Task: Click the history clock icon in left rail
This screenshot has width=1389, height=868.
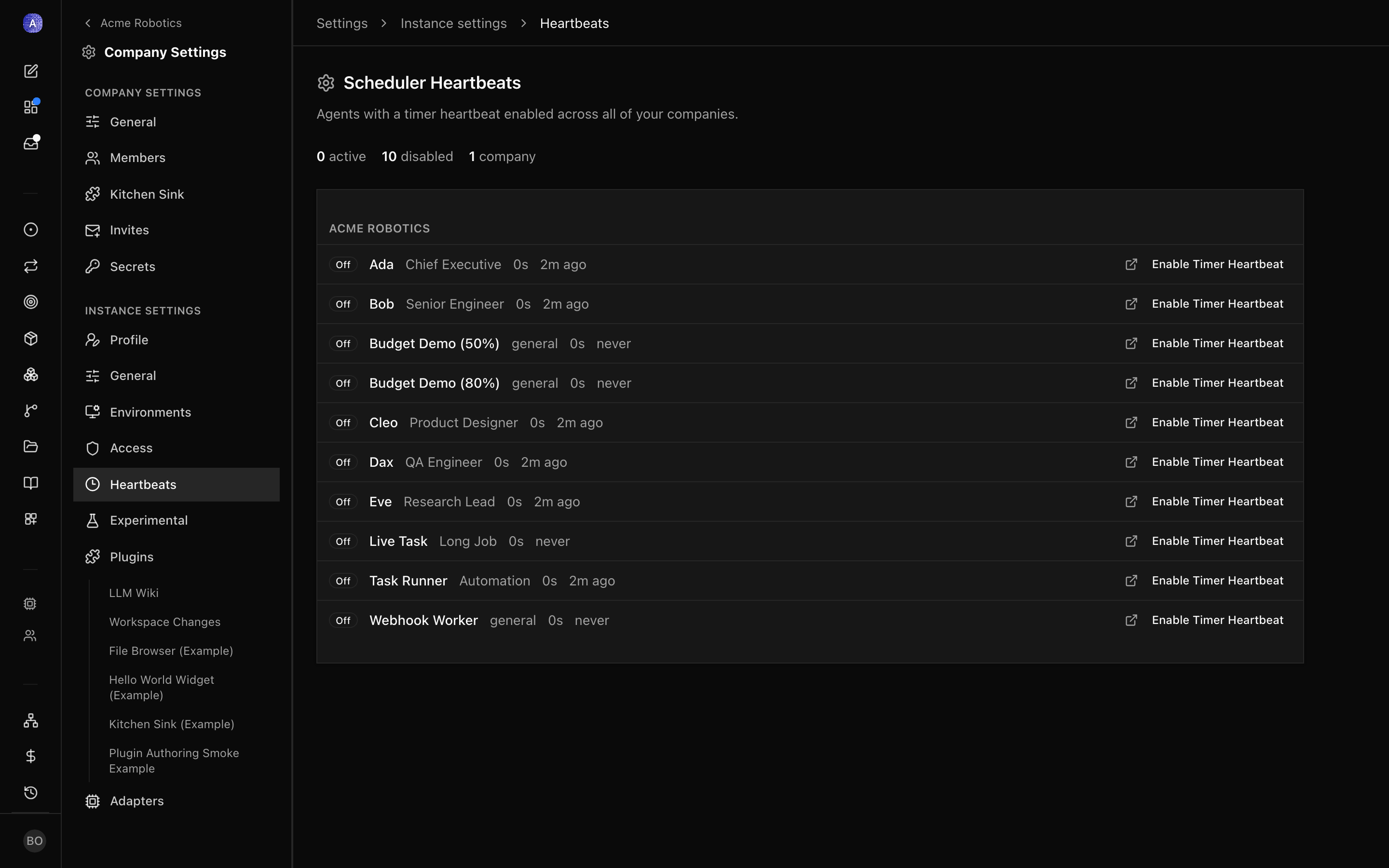Action: click(31, 793)
